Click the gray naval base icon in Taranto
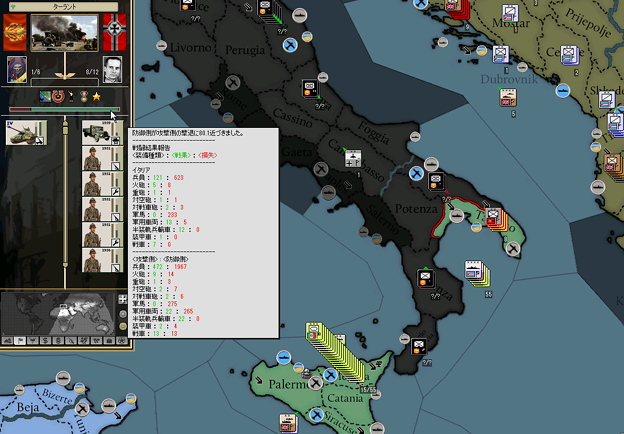This screenshot has width=624, height=434. (x=456, y=216)
